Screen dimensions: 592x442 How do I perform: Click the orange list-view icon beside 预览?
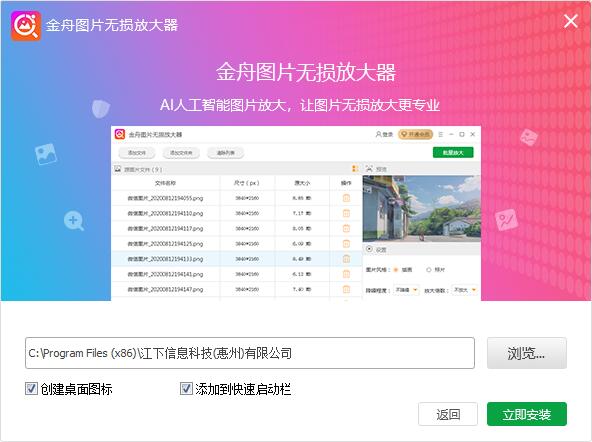pos(355,168)
